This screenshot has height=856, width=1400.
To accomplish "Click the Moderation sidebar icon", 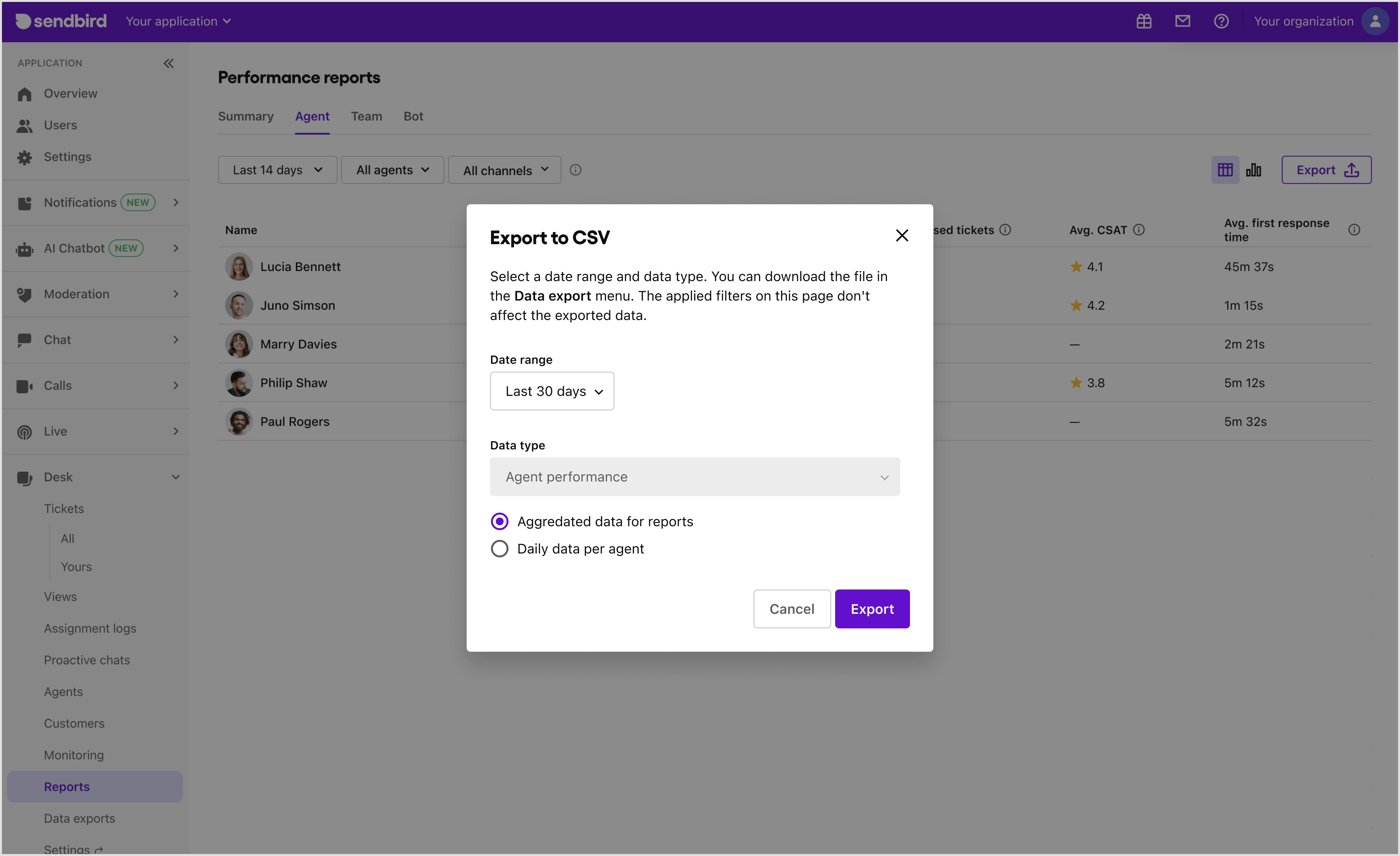I will point(24,294).
